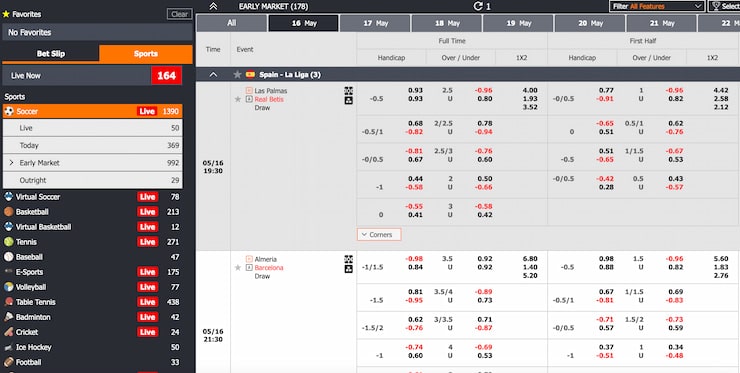The height and width of the screenshot is (373, 740).
Task: Click the Barcelona team name
Action: 269,268
